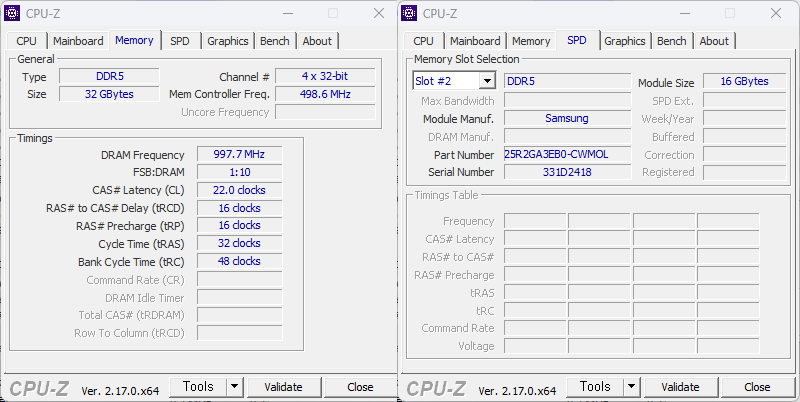The width and height of the screenshot is (800, 402).
Task: Minimize the left CPU-Z window
Action: (x=287, y=13)
